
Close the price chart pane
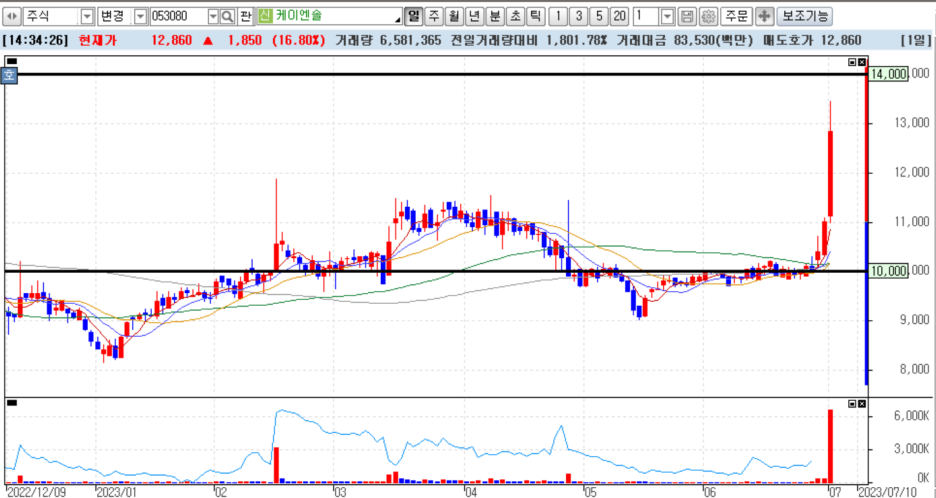[861, 62]
